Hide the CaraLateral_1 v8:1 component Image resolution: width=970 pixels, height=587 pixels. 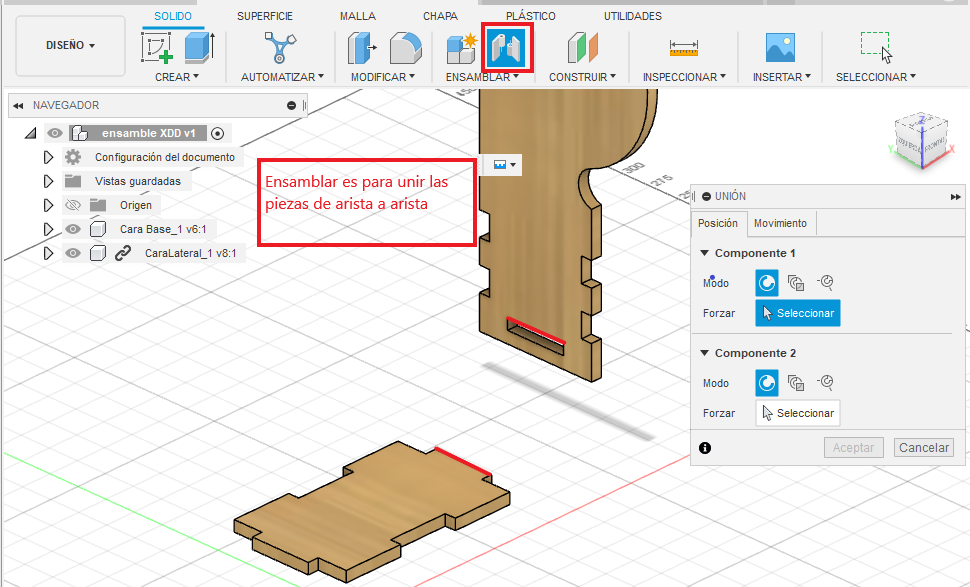(x=73, y=253)
